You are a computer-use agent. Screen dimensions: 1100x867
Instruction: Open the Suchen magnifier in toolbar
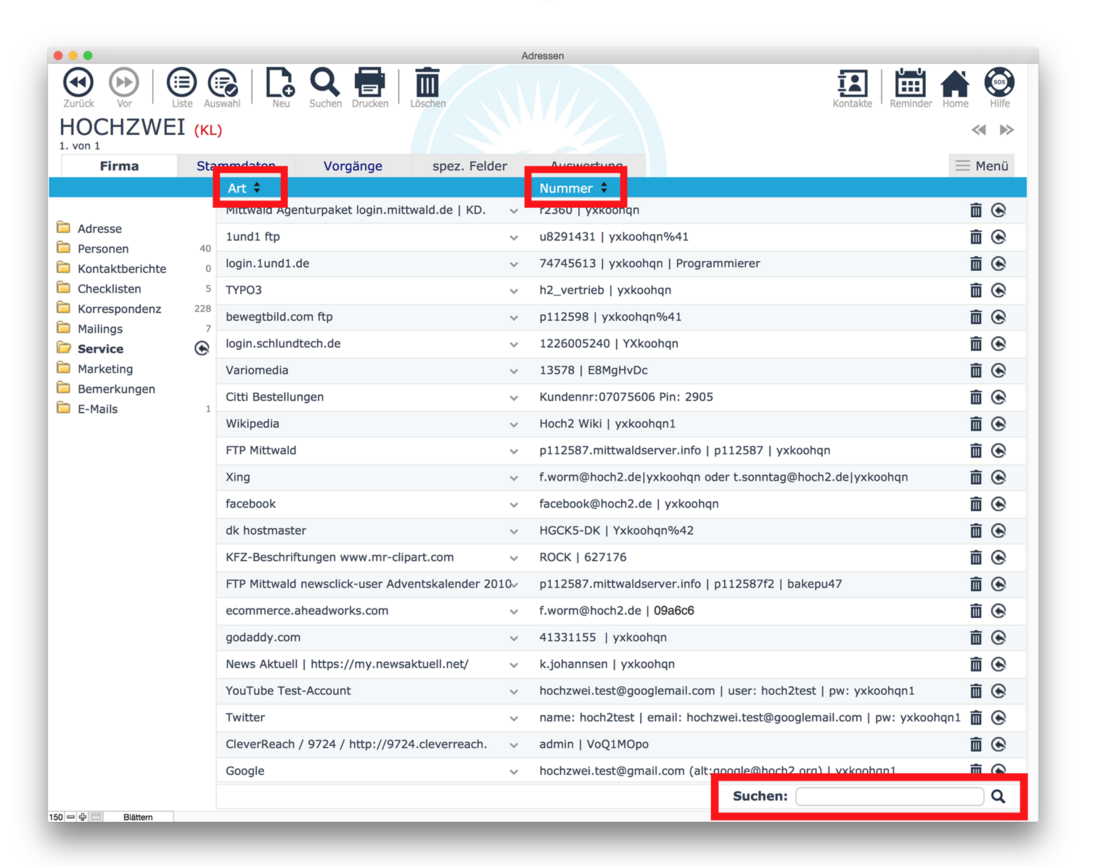click(324, 83)
